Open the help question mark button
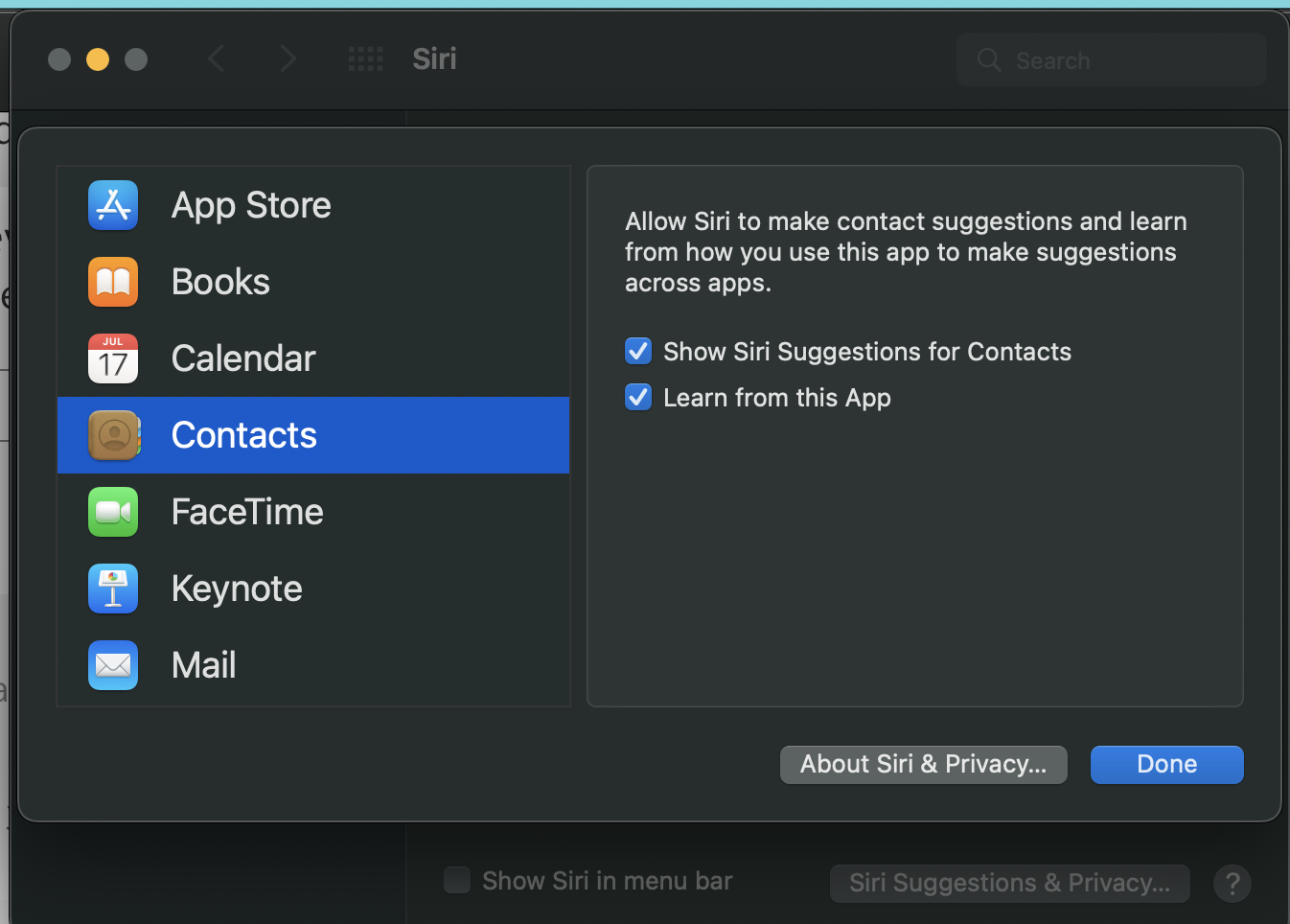Viewport: 1290px width, 924px height. tap(1232, 883)
